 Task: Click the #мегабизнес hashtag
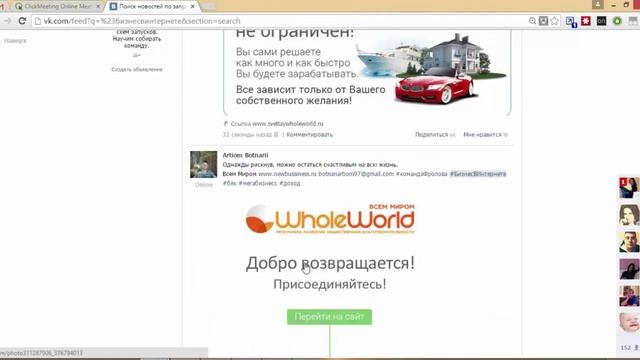[x=258, y=183]
